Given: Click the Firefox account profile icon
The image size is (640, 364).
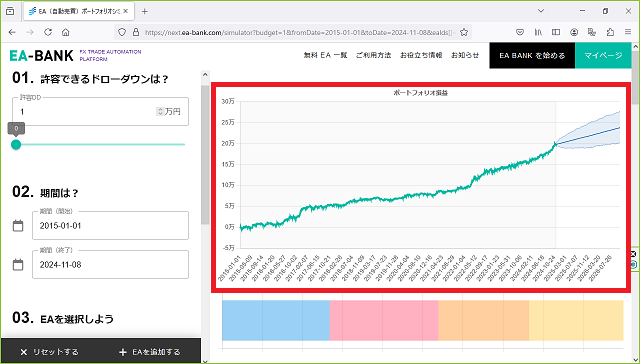Looking at the screenshot, I should coord(574,32).
